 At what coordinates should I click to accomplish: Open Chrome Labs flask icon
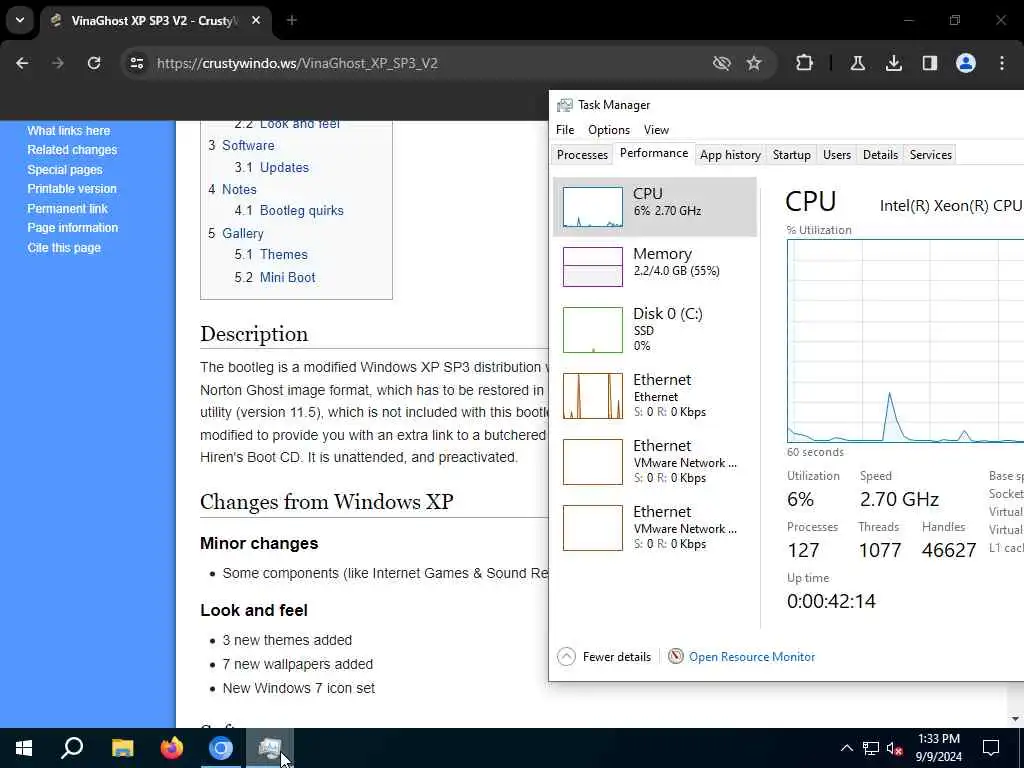tap(857, 63)
